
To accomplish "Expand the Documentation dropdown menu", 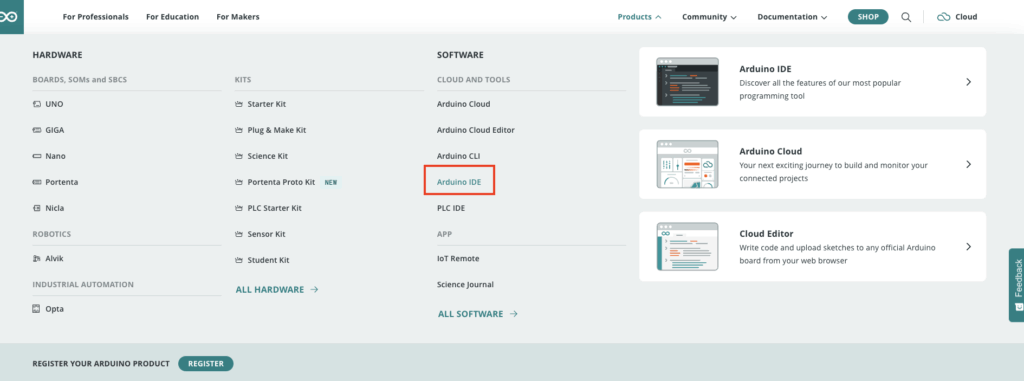I will tap(792, 17).
